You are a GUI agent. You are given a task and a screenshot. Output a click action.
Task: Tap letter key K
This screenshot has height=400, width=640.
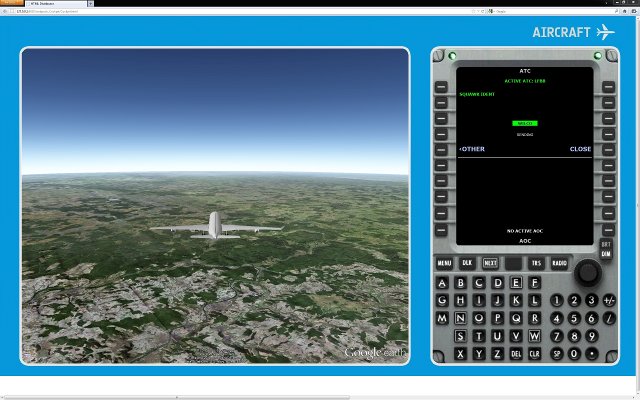point(516,301)
